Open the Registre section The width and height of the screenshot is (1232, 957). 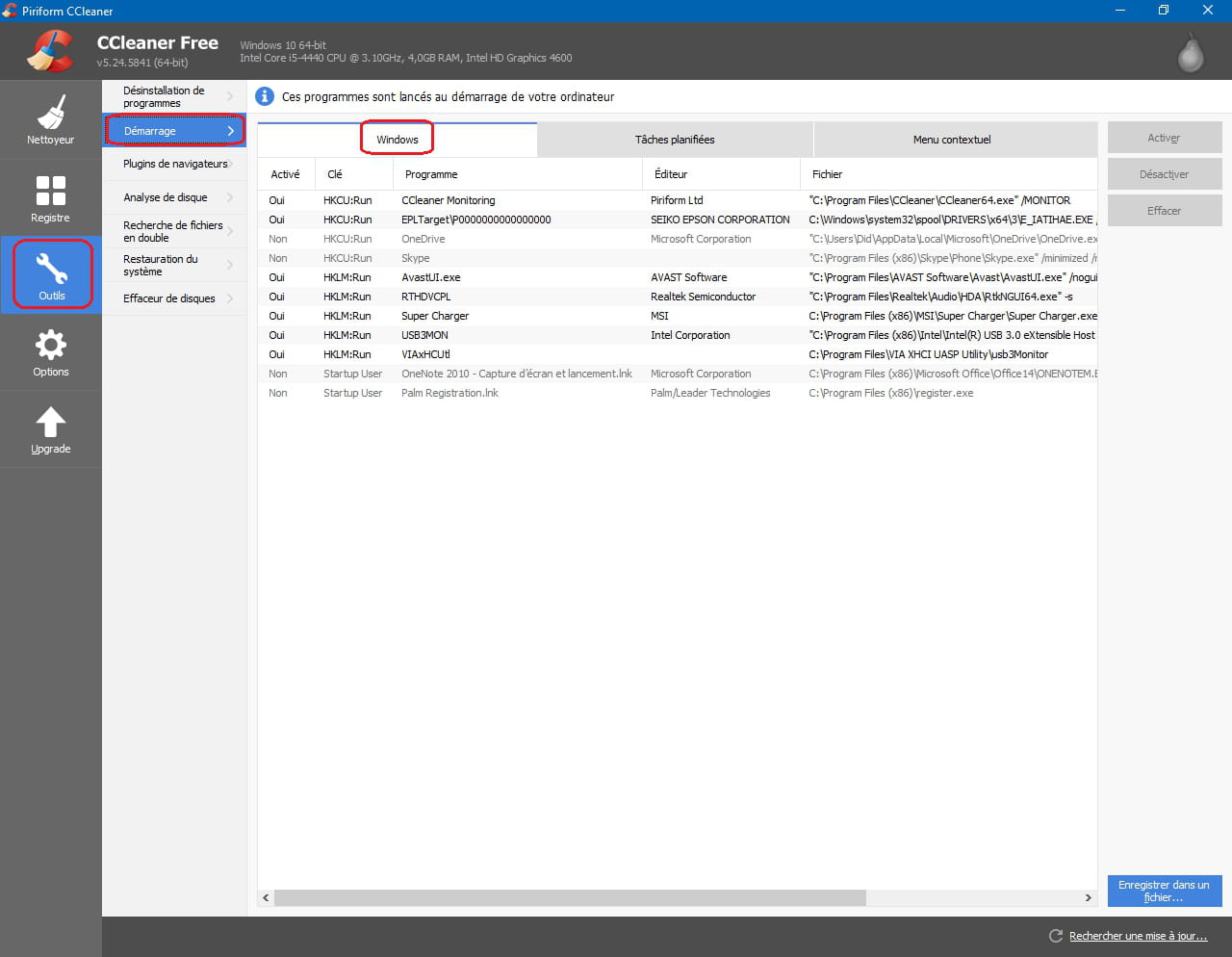(x=50, y=197)
